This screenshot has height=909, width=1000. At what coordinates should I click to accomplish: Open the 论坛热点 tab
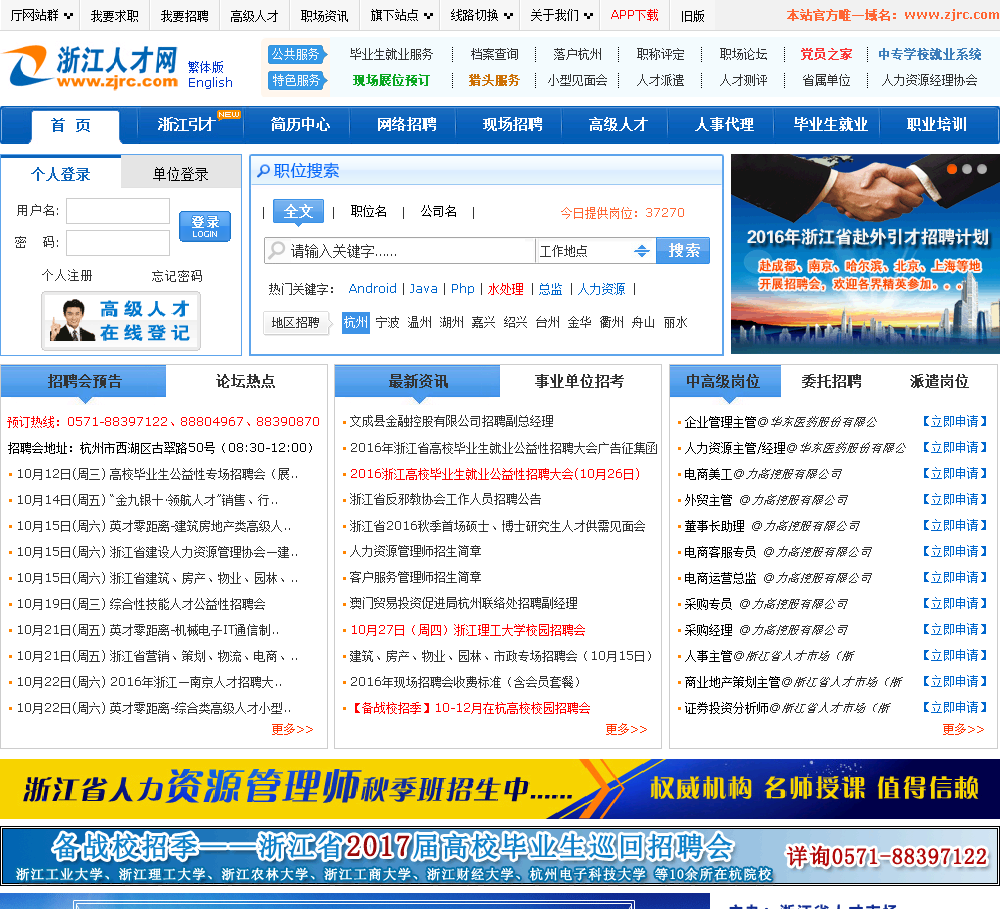246,381
